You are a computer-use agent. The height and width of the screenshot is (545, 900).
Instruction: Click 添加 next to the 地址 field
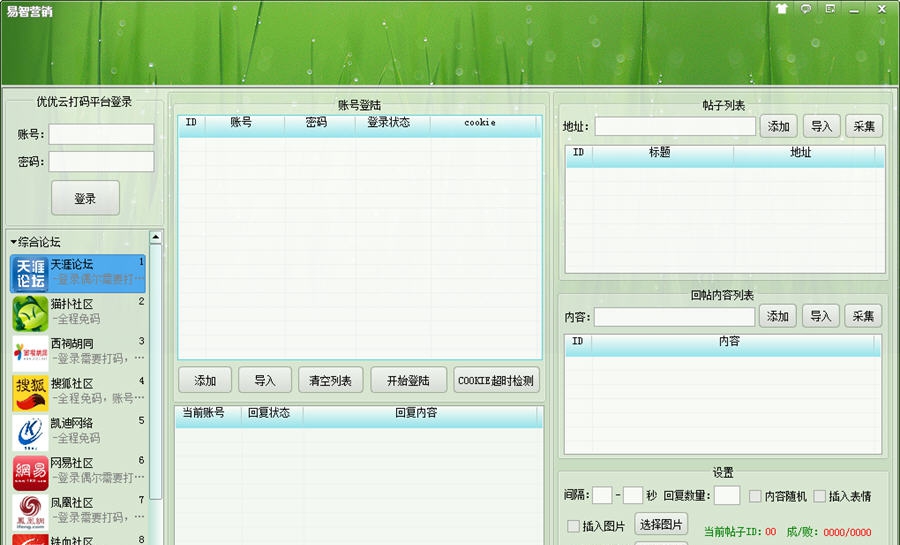[x=778, y=126]
